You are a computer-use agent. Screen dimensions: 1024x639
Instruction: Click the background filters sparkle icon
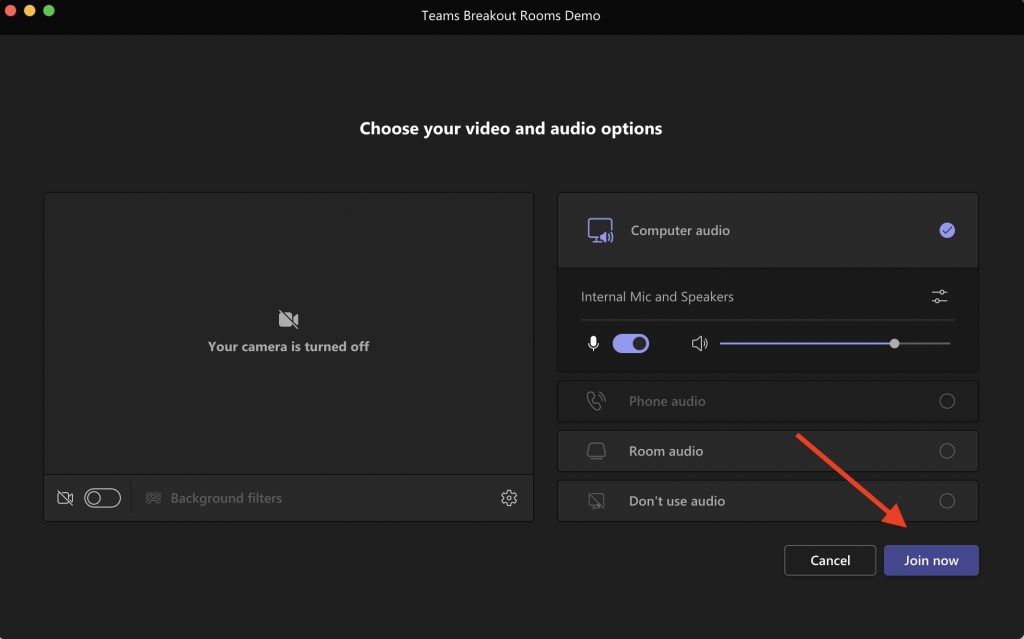[154, 498]
